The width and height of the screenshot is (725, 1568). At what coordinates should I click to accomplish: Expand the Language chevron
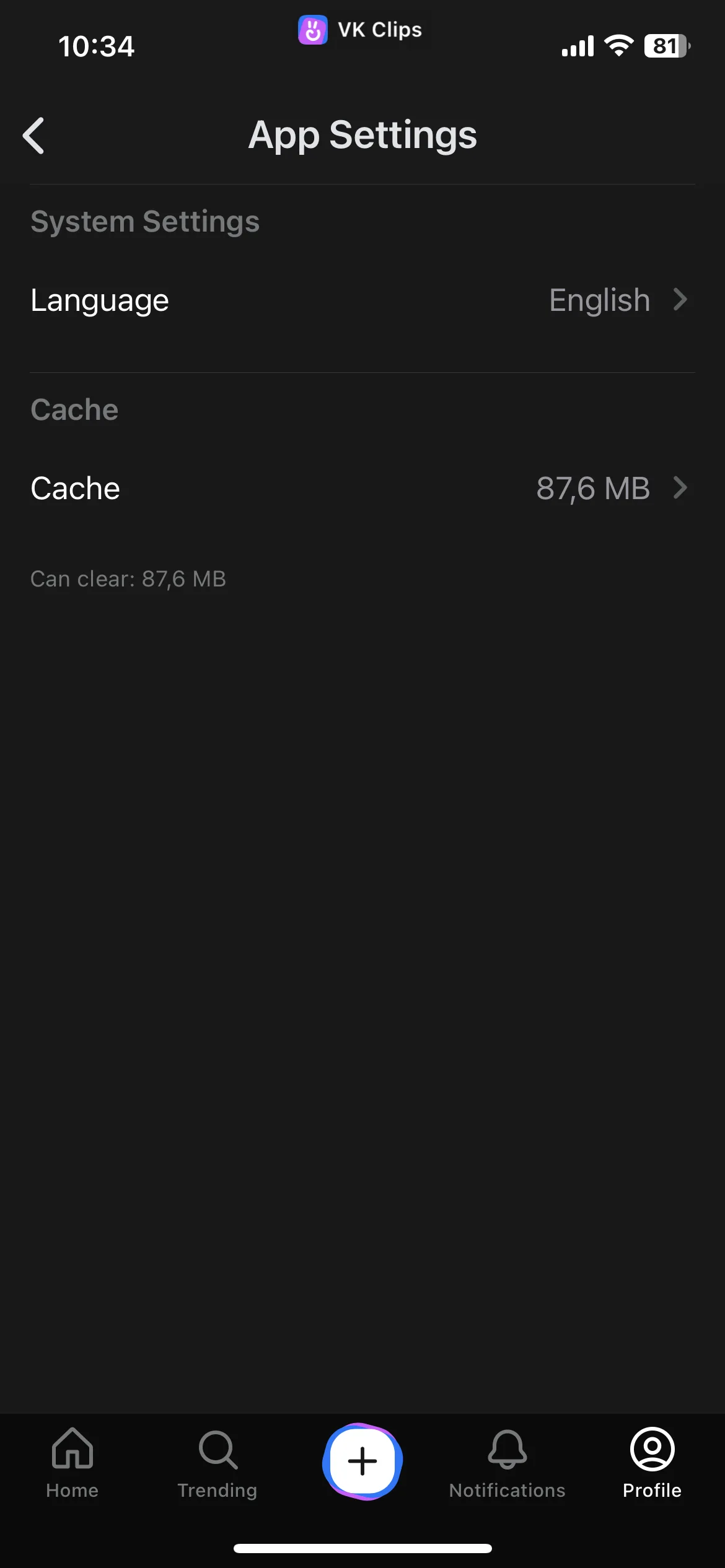coord(680,300)
